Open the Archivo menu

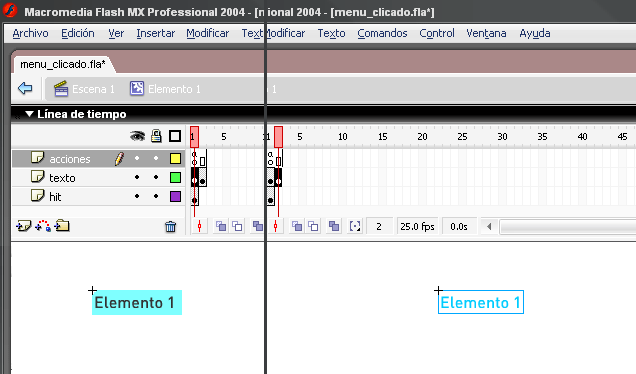(30, 33)
